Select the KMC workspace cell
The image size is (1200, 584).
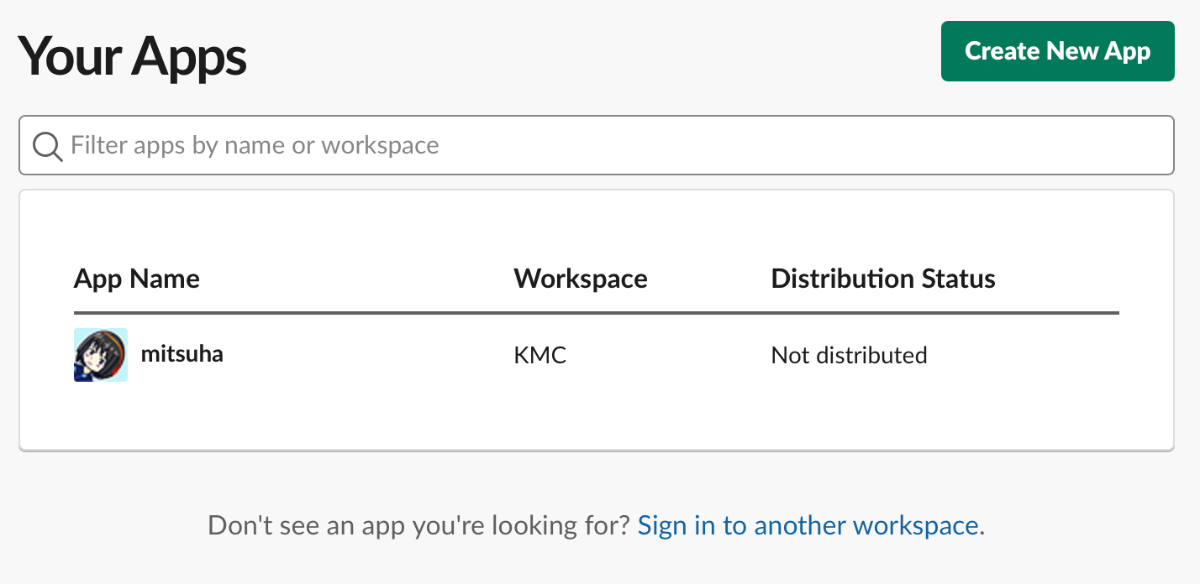click(x=540, y=355)
